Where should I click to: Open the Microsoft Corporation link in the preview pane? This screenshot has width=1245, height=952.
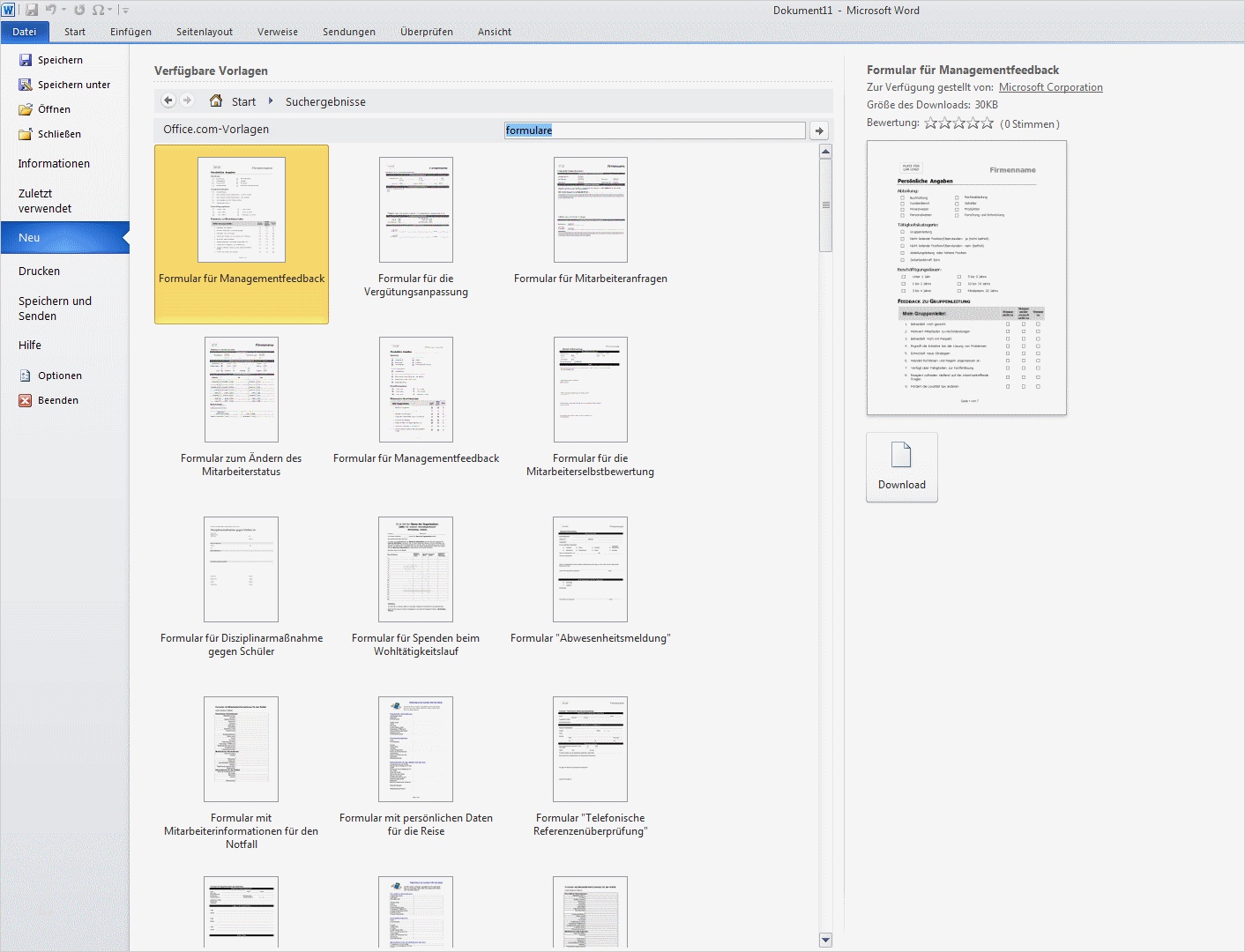[x=1050, y=87]
